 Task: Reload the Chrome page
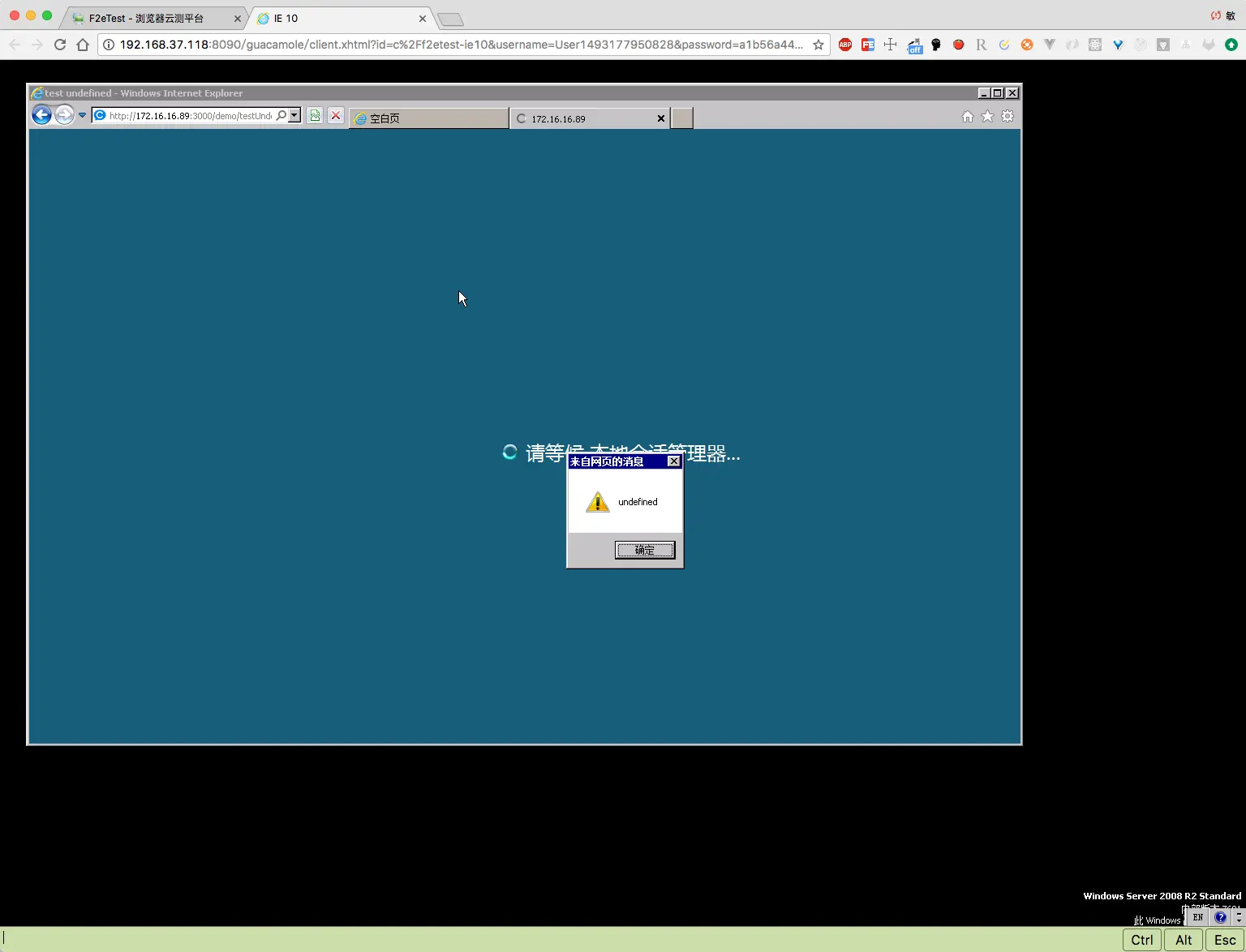[60, 45]
